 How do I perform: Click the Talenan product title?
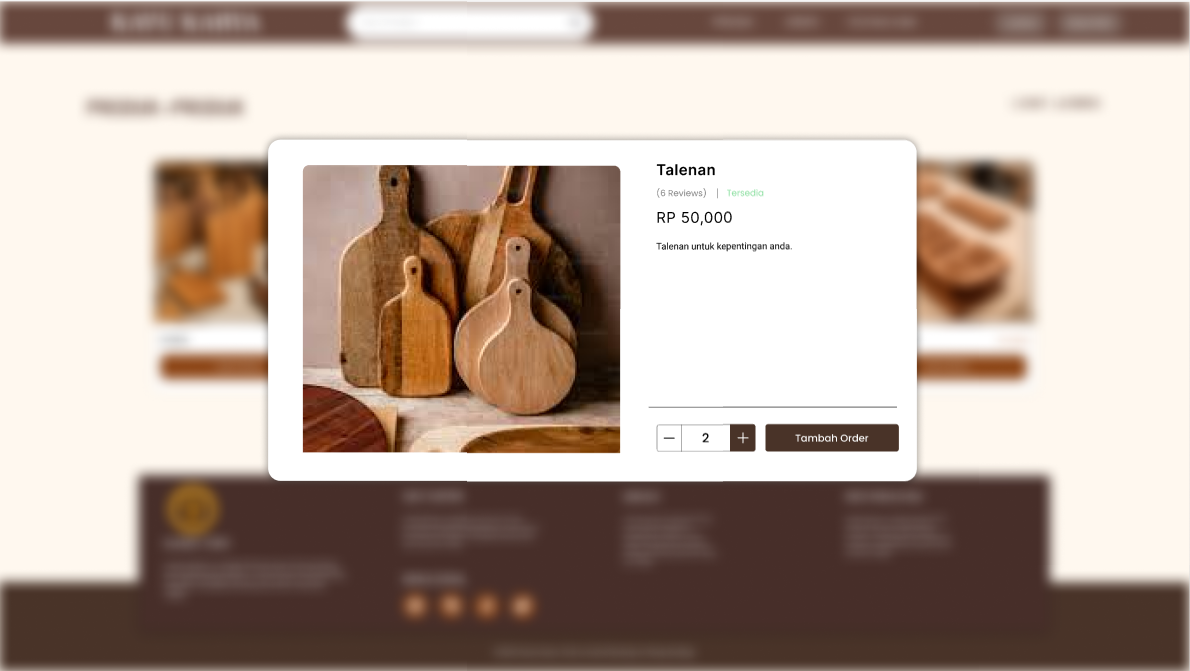686,170
